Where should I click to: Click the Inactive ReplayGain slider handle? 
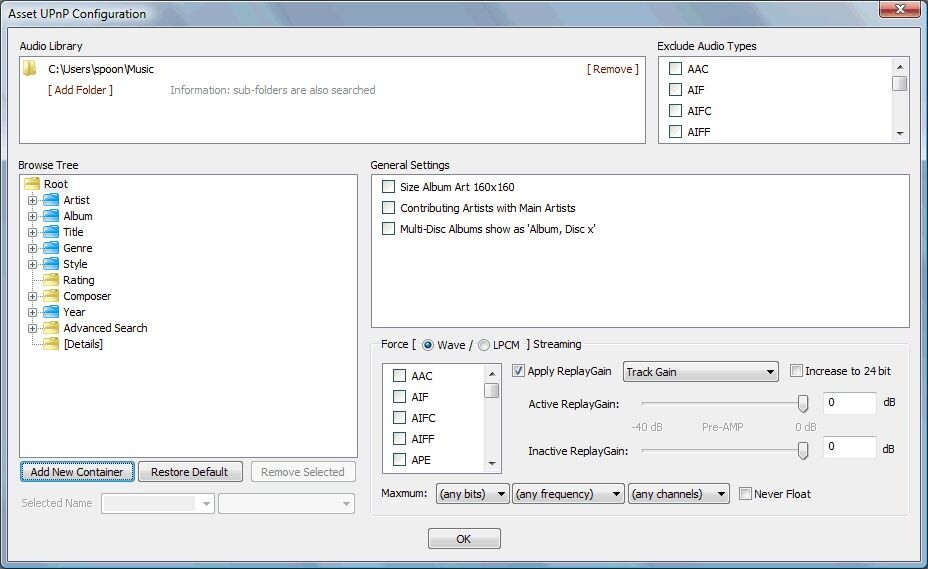(x=803, y=451)
